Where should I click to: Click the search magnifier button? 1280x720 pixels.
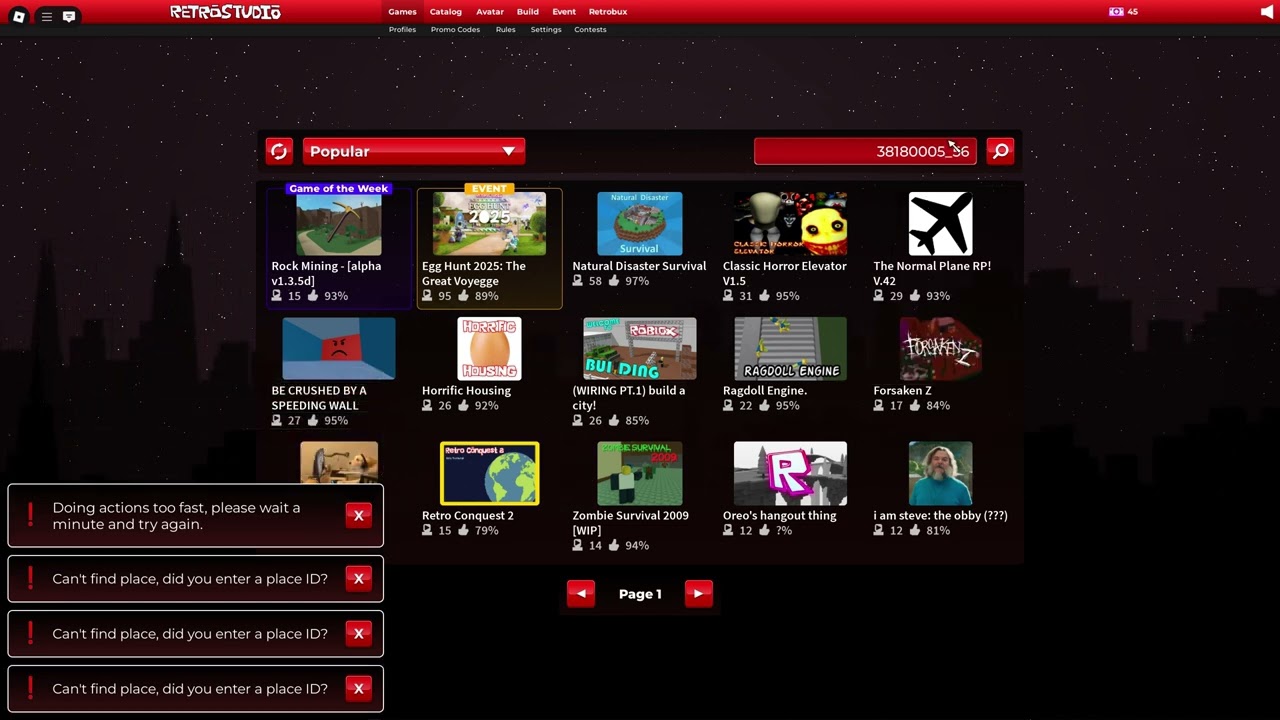click(x=1000, y=151)
